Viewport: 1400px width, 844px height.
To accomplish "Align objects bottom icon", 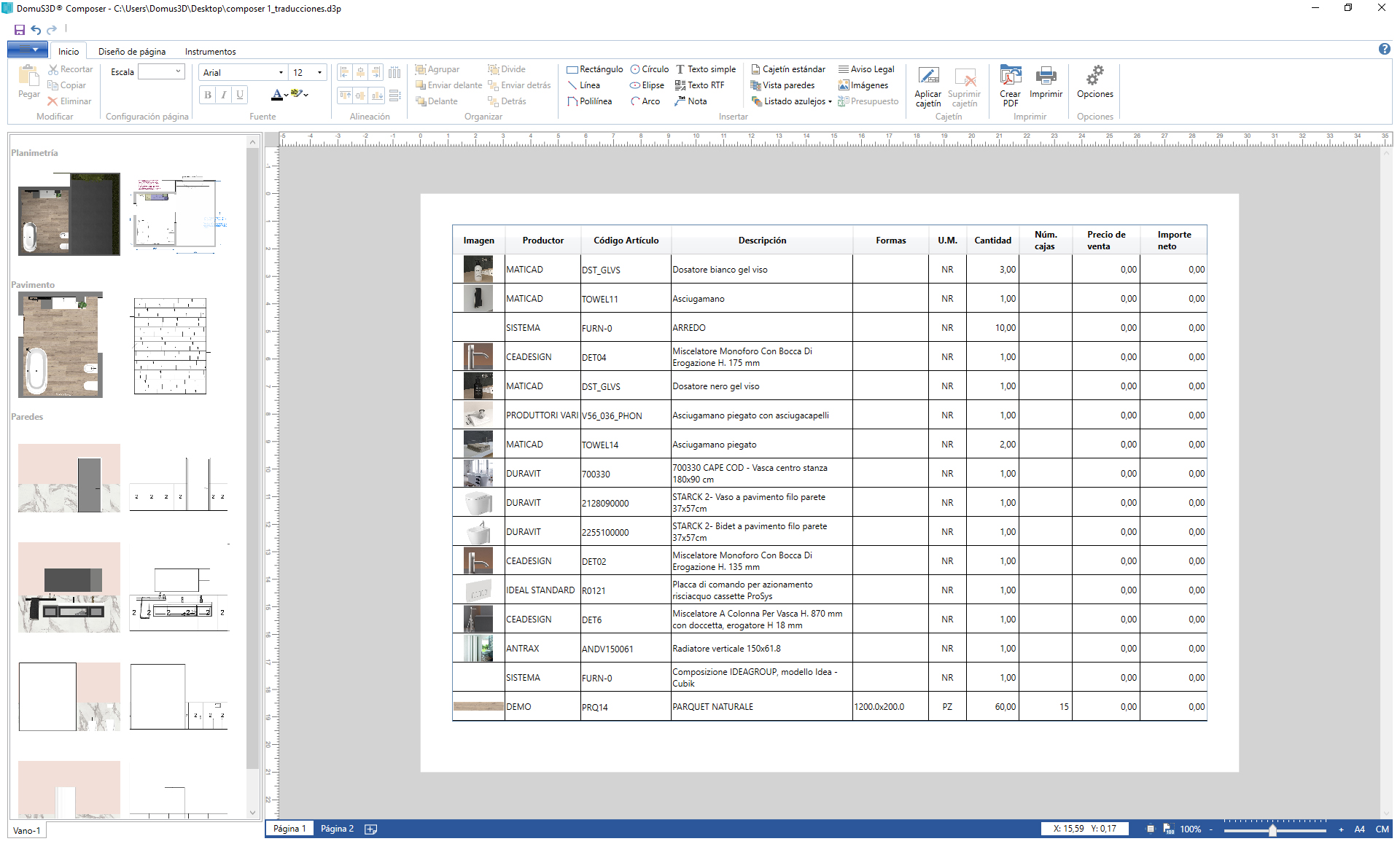I will click(377, 95).
